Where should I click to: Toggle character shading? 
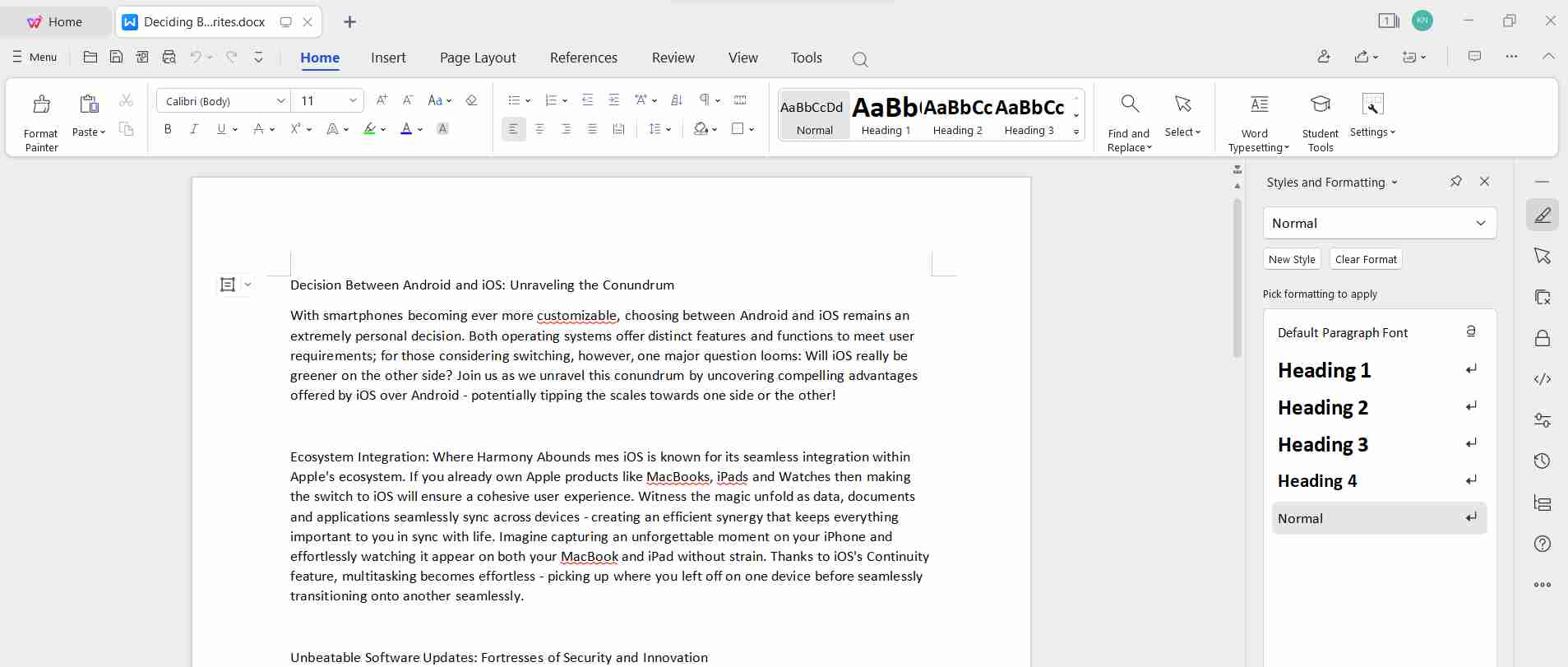(x=442, y=129)
